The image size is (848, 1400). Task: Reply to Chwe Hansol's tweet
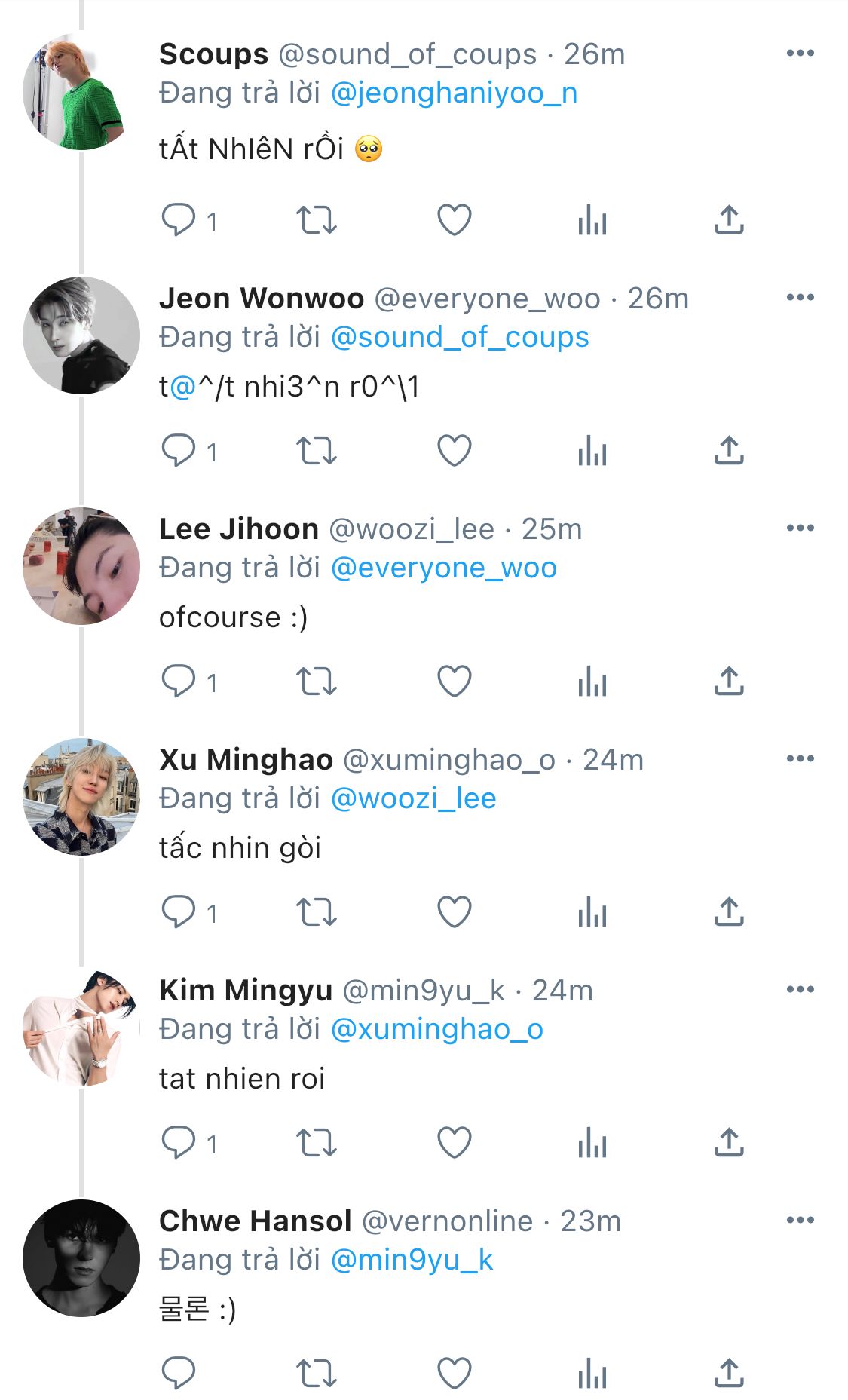pos(179,1374)
